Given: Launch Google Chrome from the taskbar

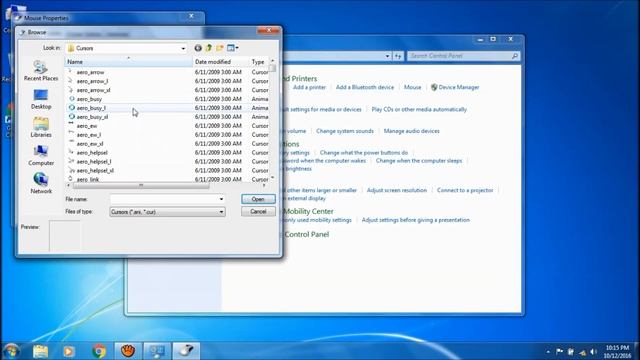Looking at the screenshot, I should [x=99, y=351].
